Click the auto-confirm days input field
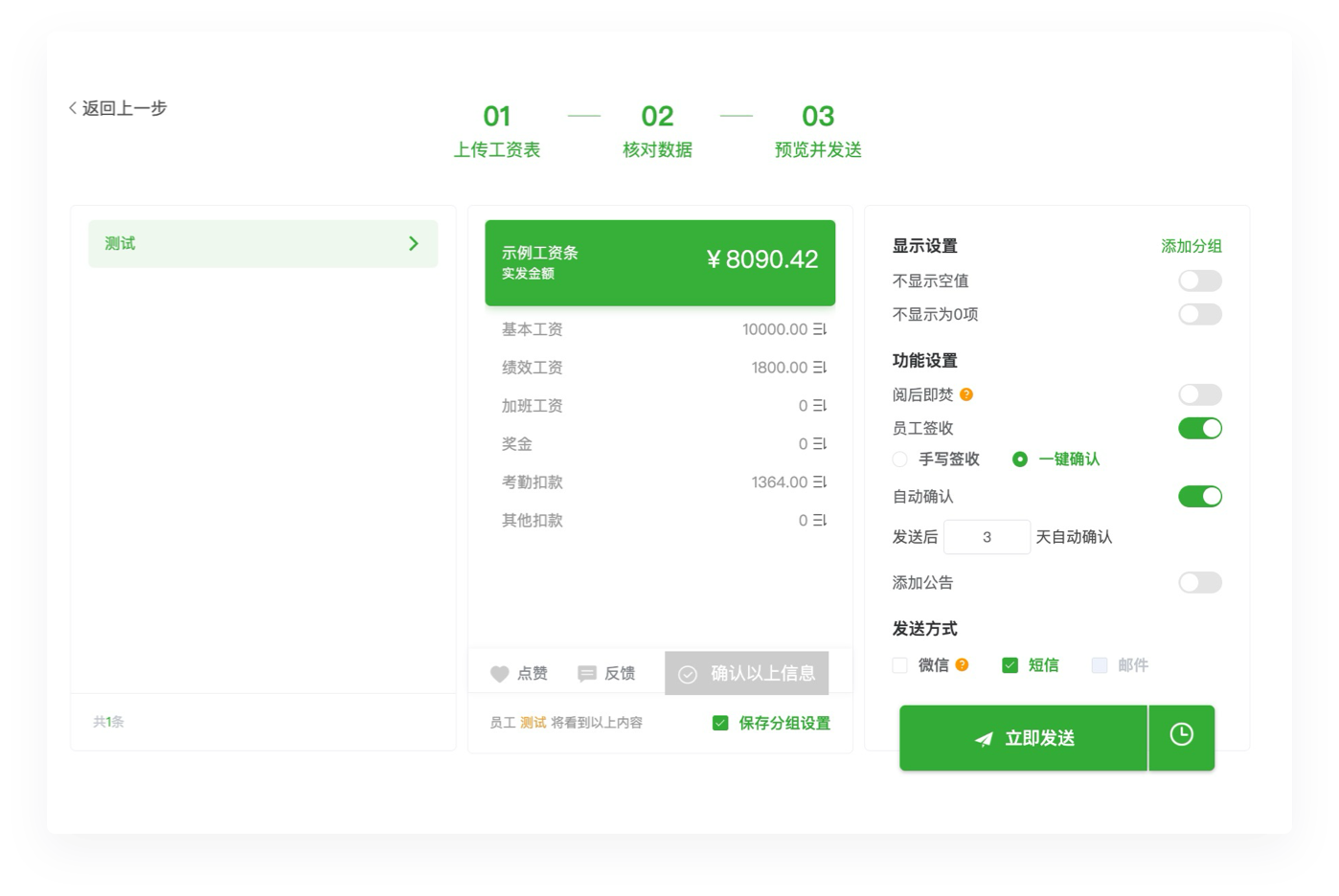1339x896 pixels. (x=987, y=537)
